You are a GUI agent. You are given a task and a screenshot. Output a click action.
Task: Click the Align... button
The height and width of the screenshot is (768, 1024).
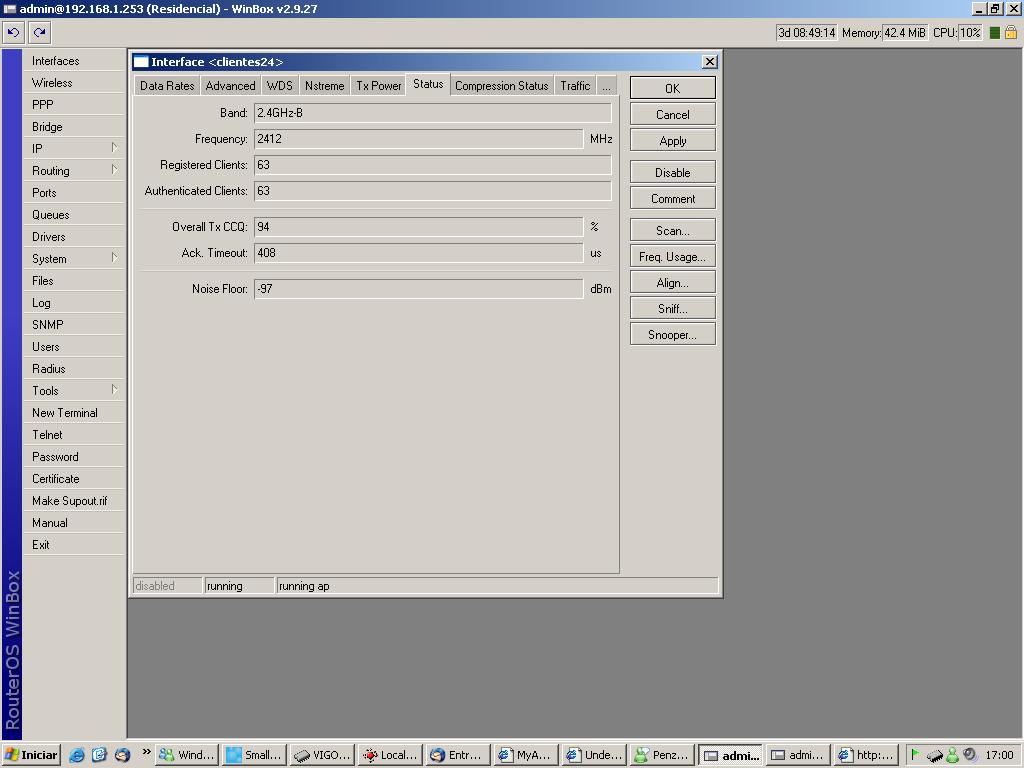pyautogui.click(x=673, y=283)
